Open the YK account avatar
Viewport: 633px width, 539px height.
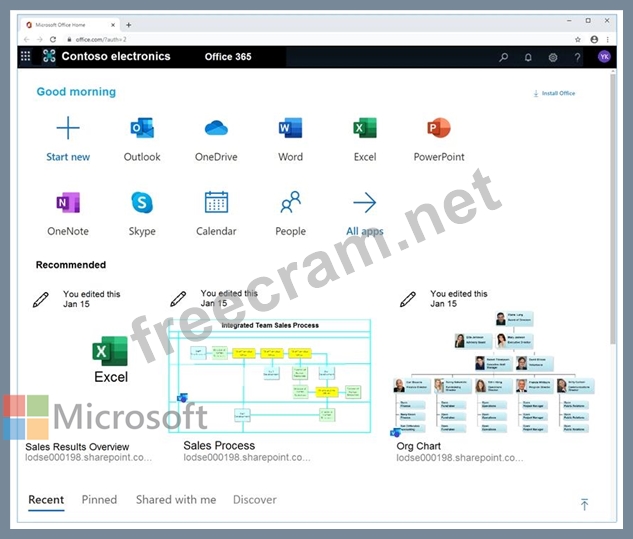pos(604,57)
